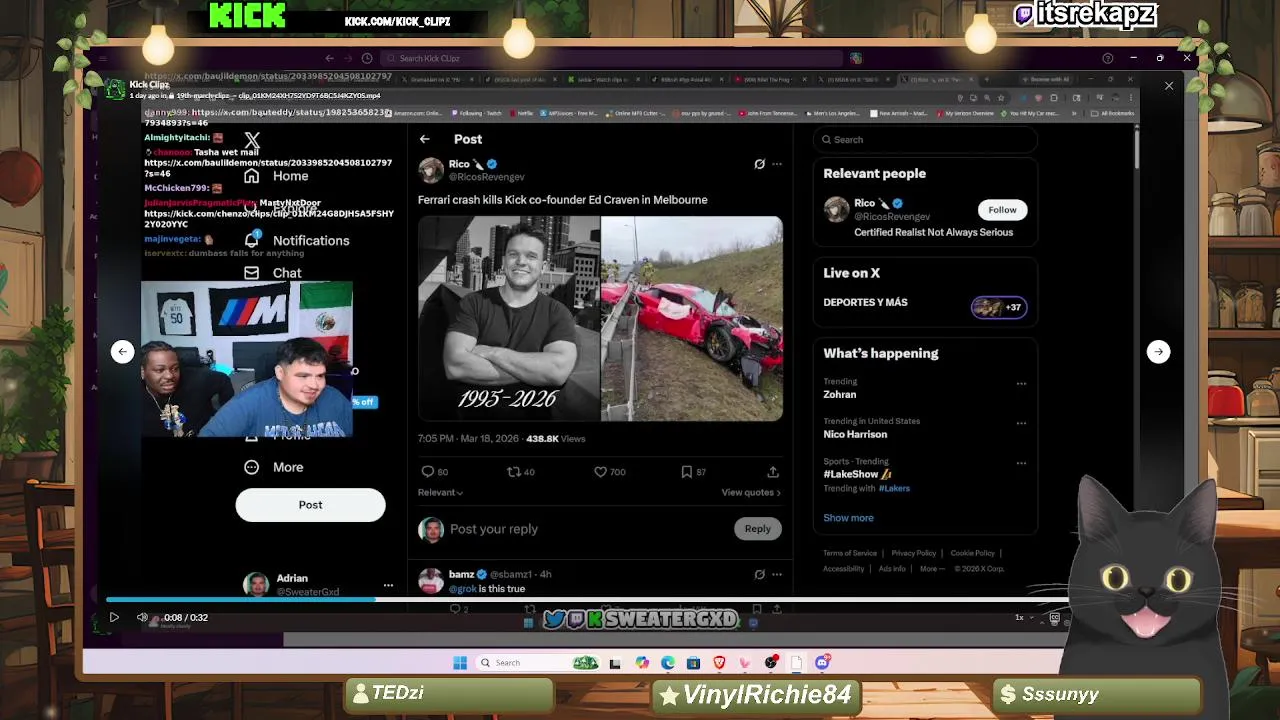Click Grok icon on Rico's post

pyautogui.click(x=759, y=164)
